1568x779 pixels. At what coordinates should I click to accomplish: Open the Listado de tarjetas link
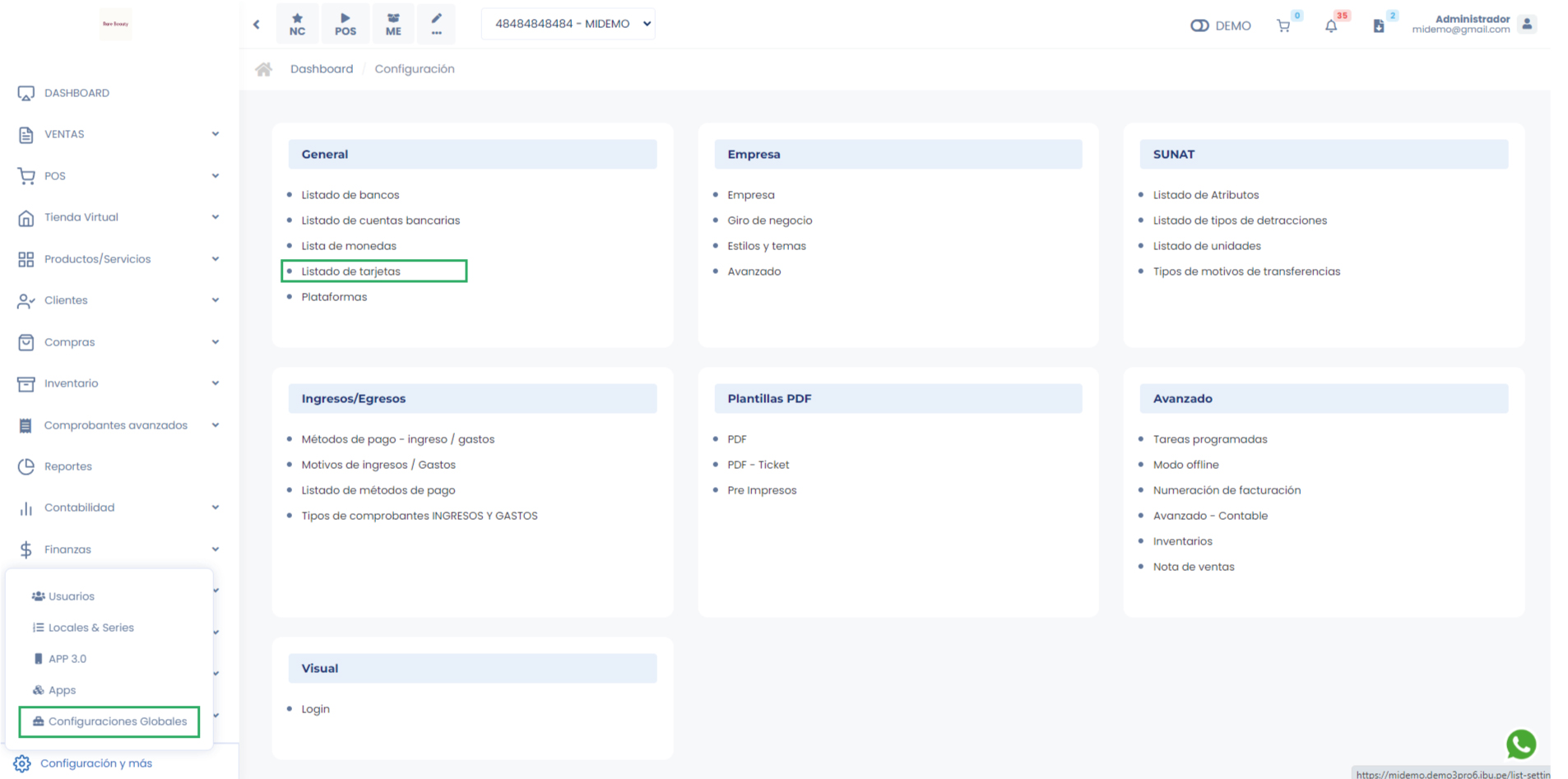click(x=351, y=271)
